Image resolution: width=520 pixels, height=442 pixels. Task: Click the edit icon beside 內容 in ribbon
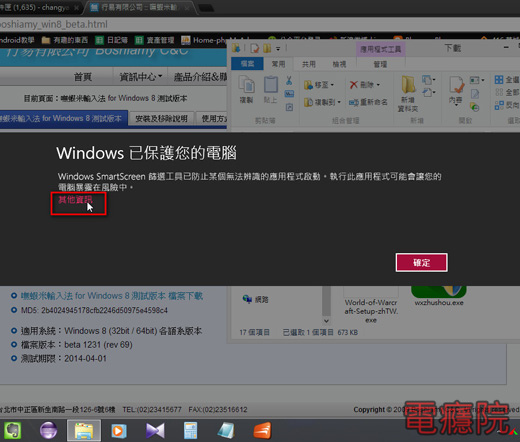pyautogui.click(x=475, y=94)
